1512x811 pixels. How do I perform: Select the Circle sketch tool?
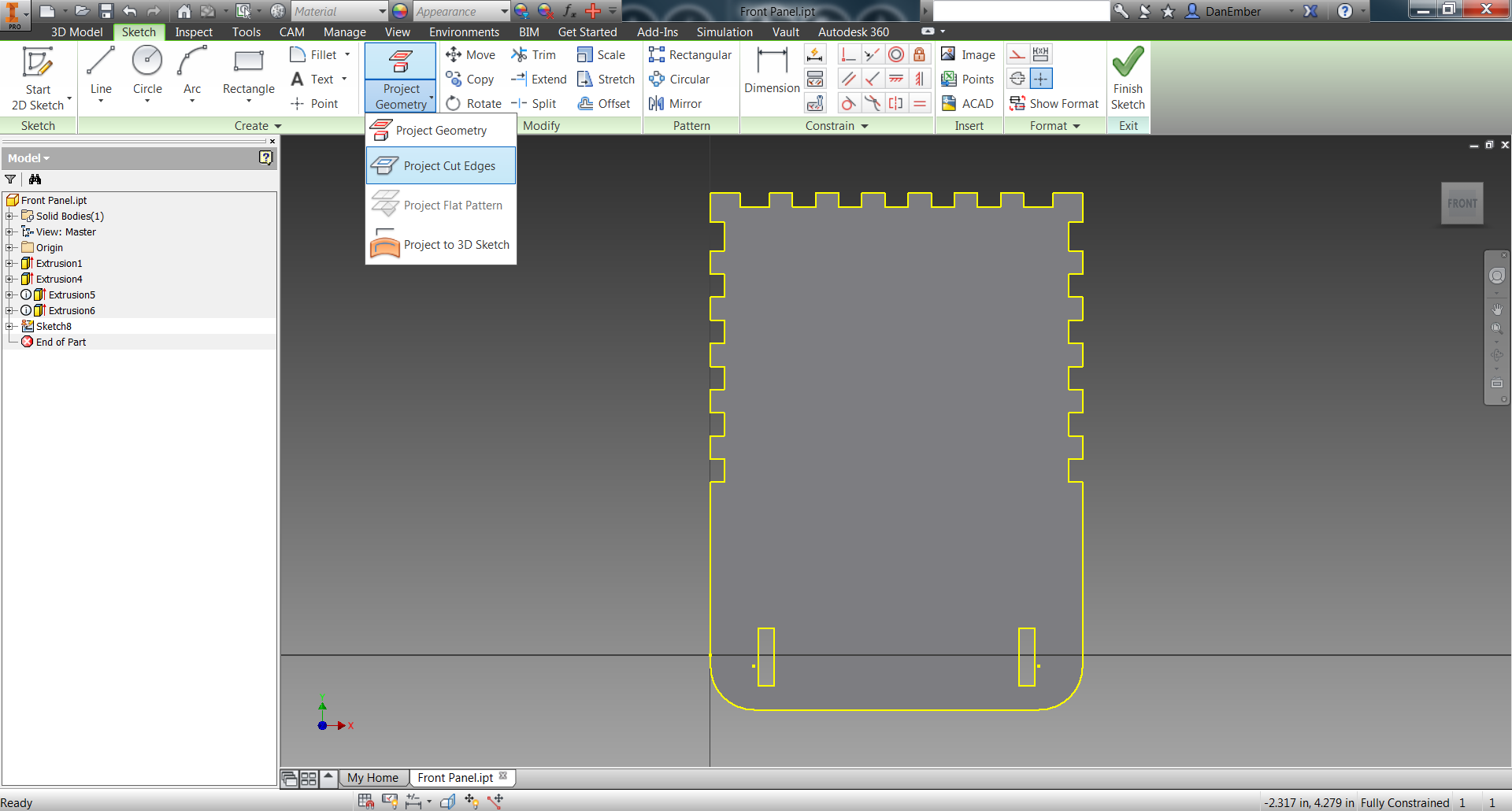(147, 71)
